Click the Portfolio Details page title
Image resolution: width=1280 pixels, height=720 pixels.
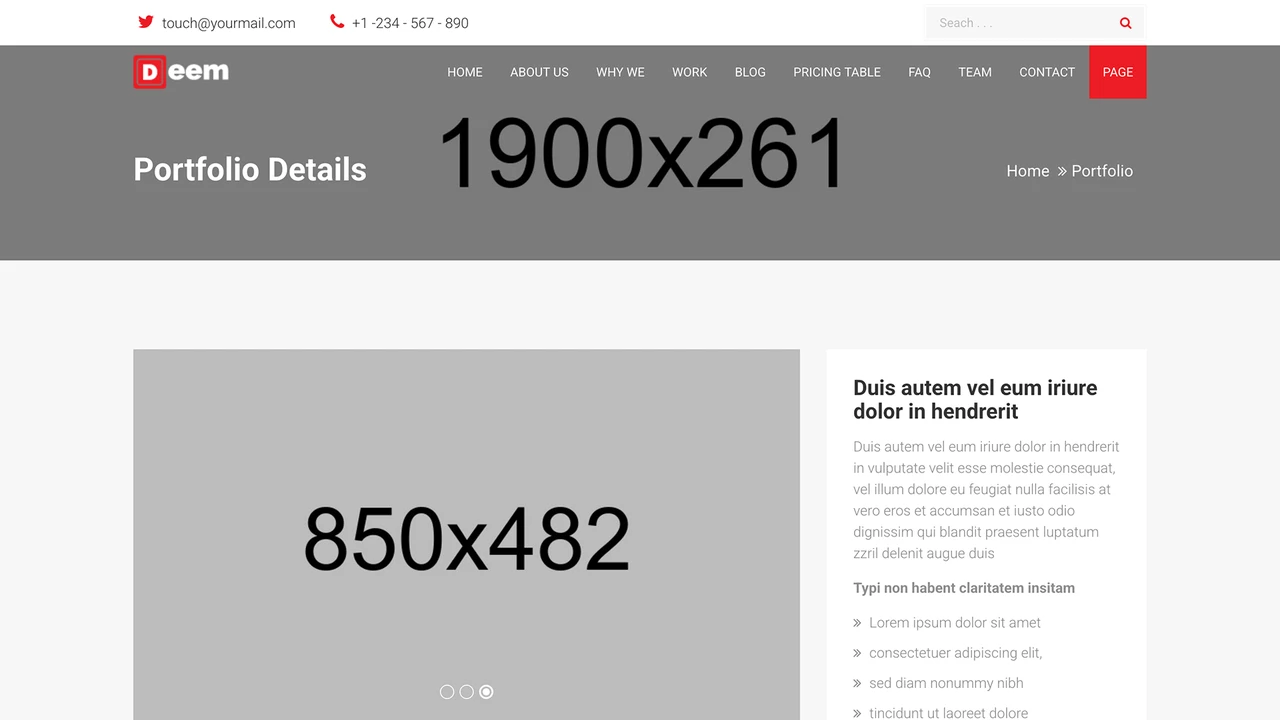click(250, 169)
